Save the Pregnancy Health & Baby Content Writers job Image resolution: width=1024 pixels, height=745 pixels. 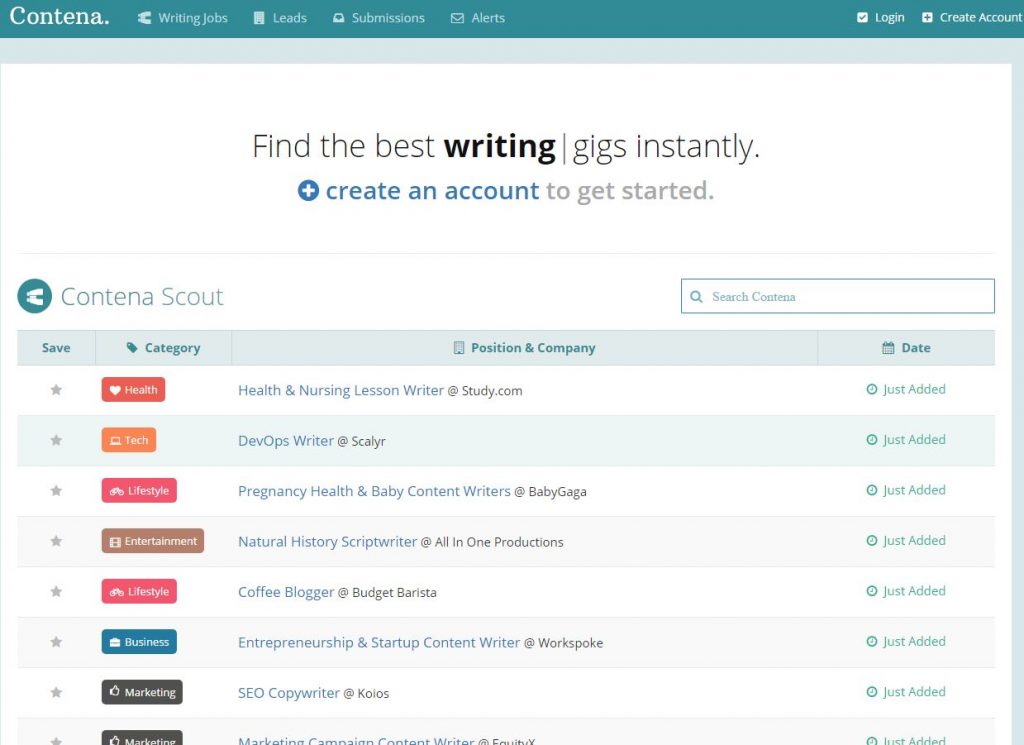[56, 490]
